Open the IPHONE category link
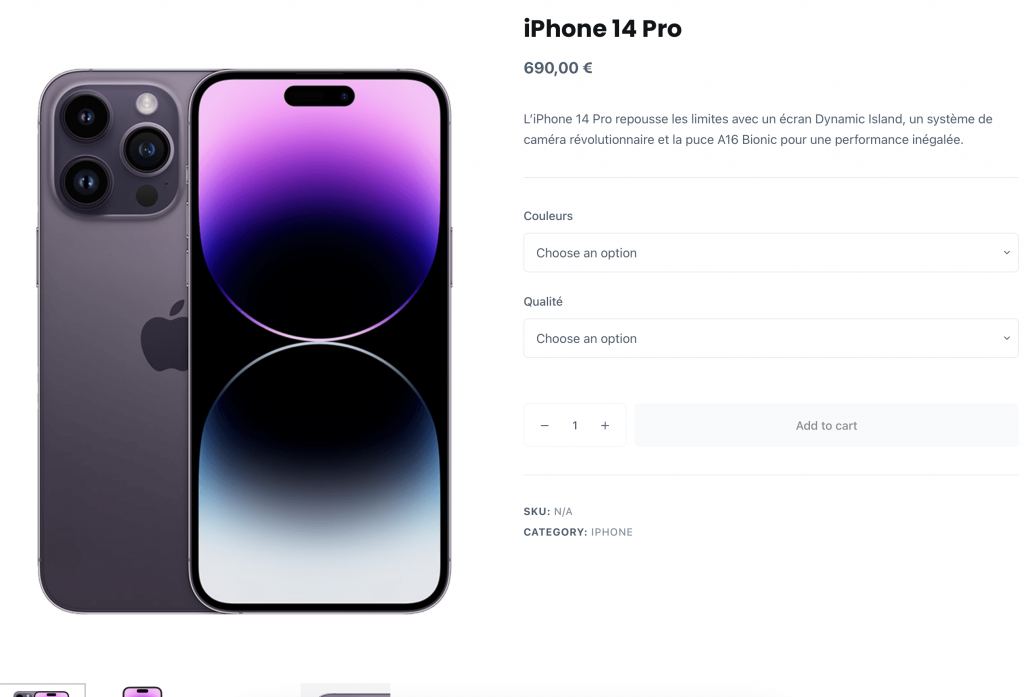 611,532
